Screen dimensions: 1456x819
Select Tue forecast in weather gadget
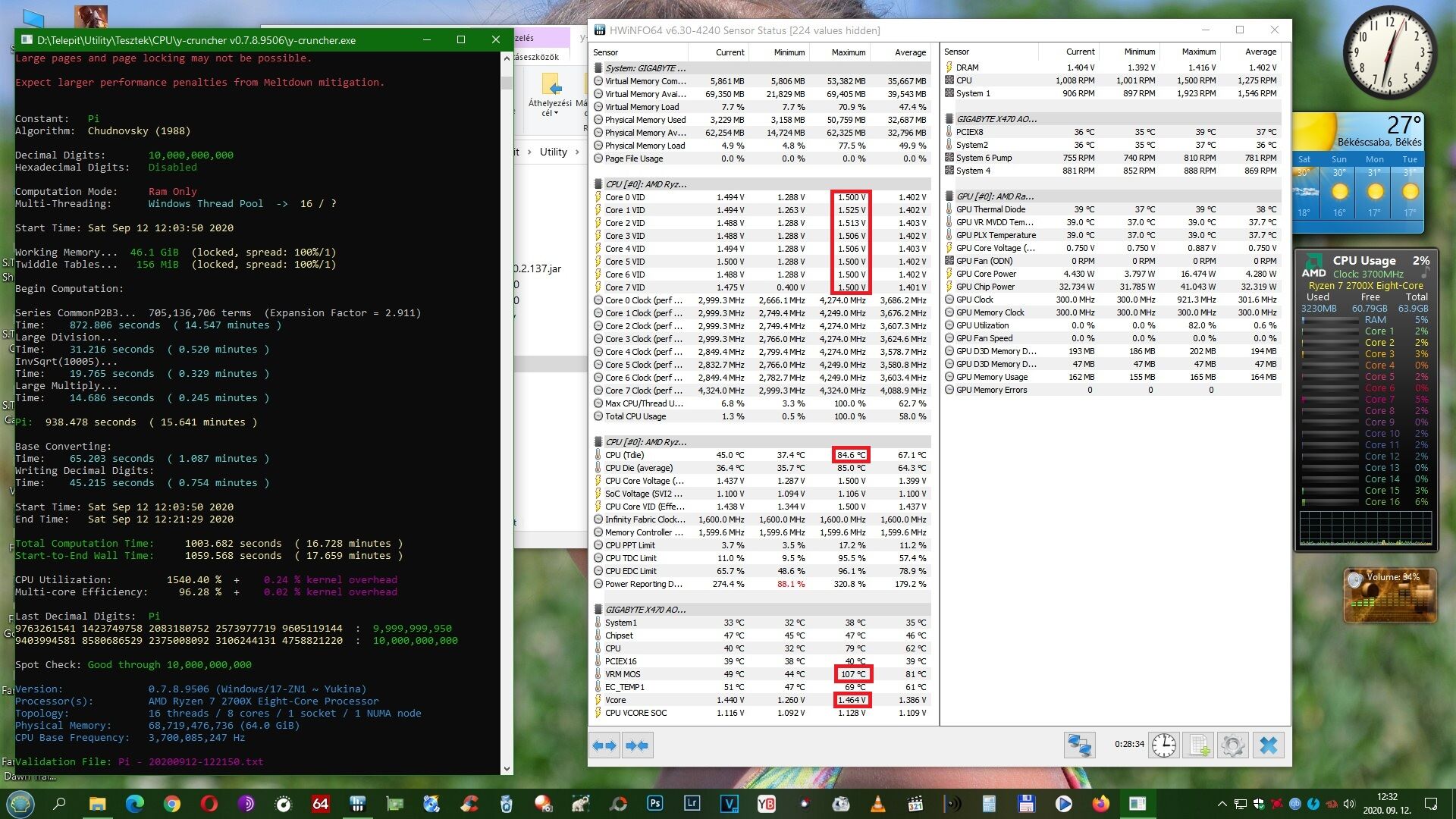point(1410,186)
